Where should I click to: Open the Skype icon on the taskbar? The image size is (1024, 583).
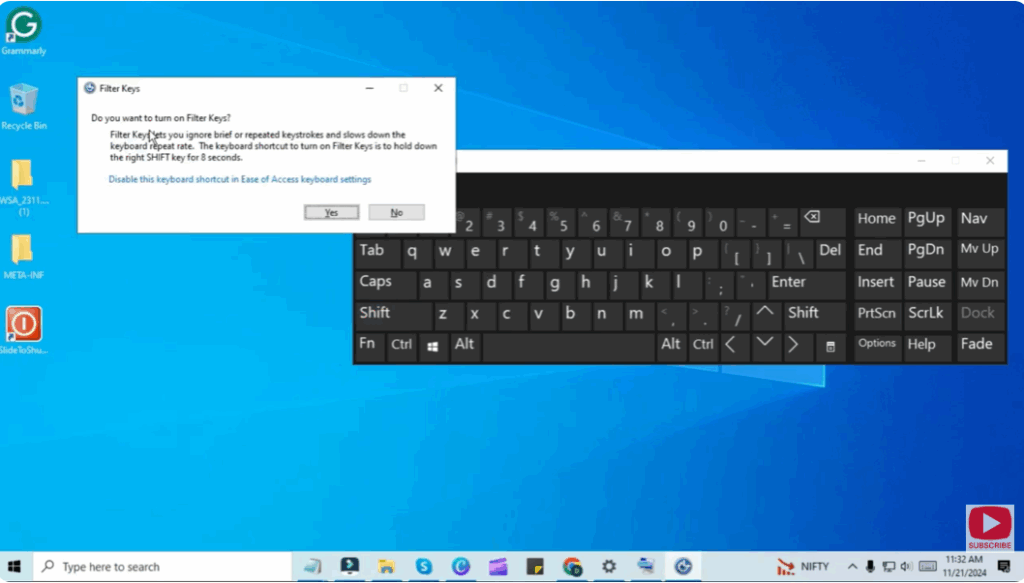(424, 566)
